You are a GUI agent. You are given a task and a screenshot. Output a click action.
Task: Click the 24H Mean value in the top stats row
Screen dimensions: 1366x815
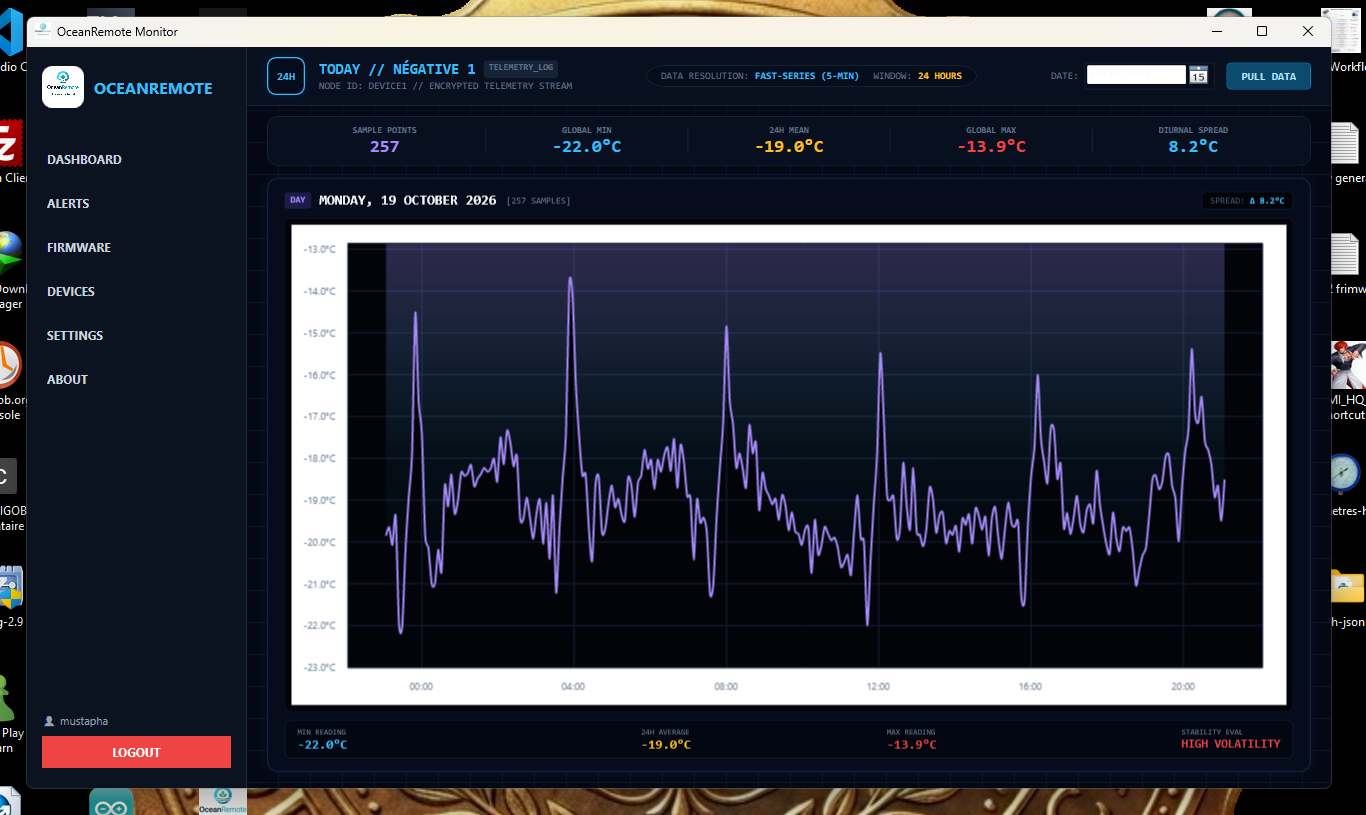click(x=789, y=147)
